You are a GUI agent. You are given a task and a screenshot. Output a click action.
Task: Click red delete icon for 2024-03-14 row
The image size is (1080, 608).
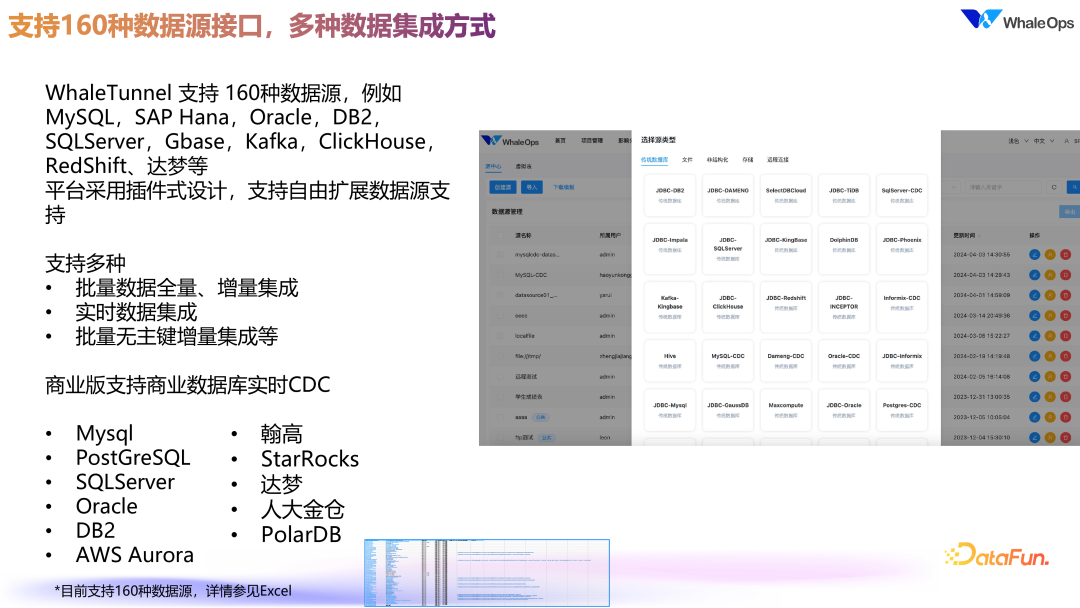point(1066,315)
